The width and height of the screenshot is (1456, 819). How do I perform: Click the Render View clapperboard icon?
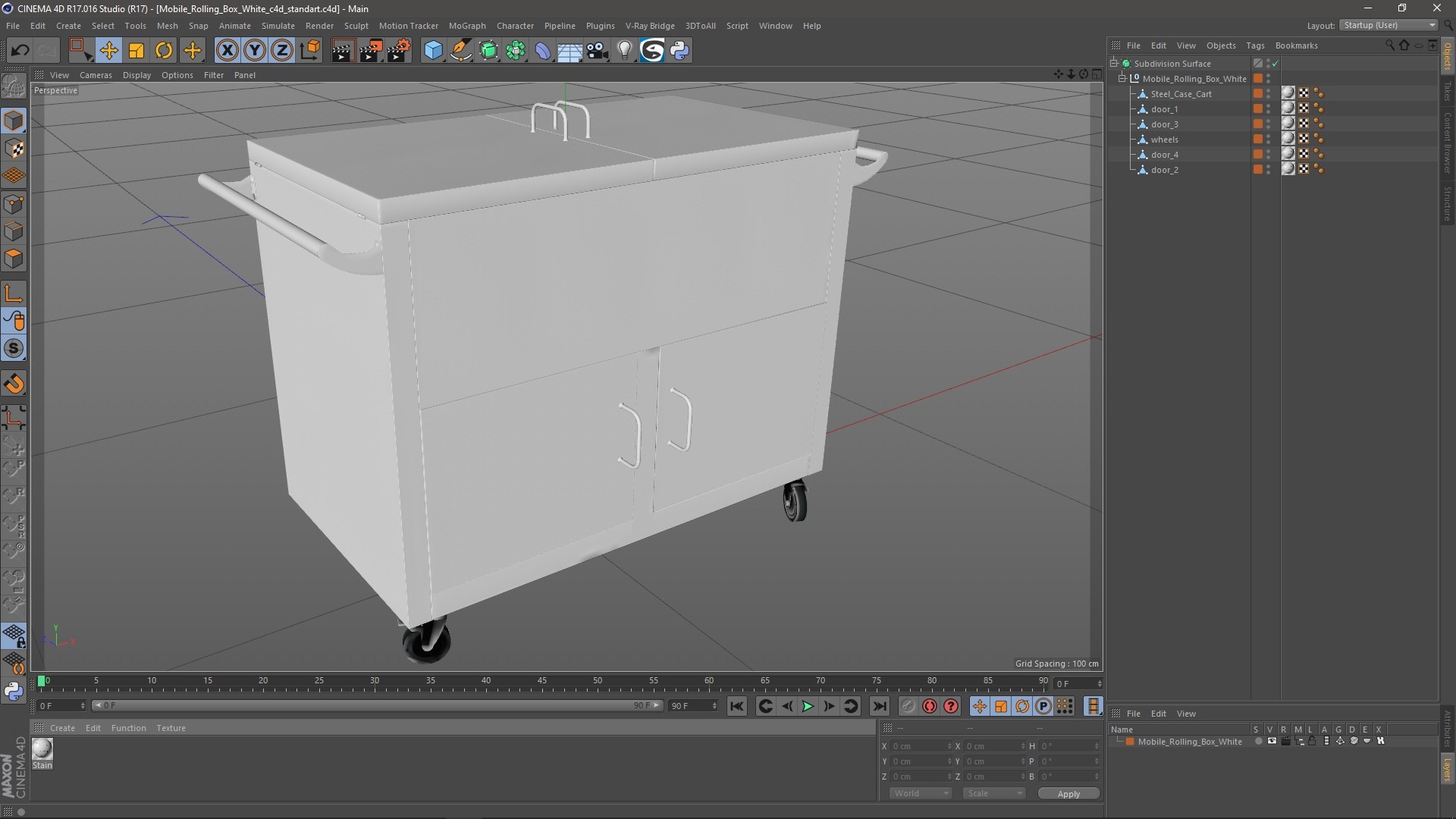pos(342,51)
